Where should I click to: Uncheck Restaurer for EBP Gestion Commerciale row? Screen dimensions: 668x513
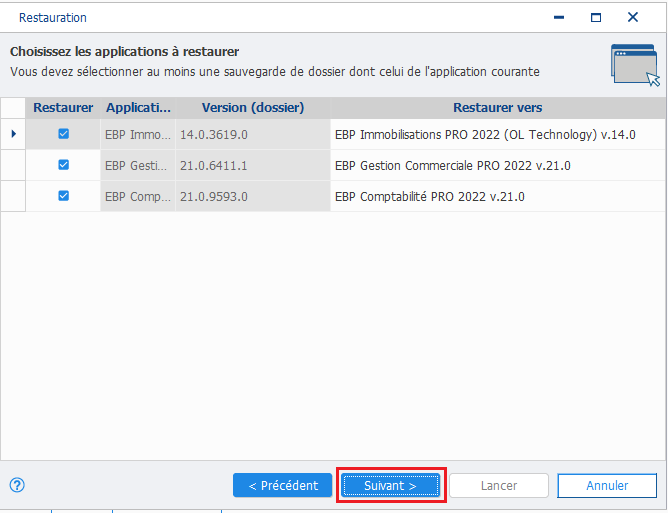(63, 165)
